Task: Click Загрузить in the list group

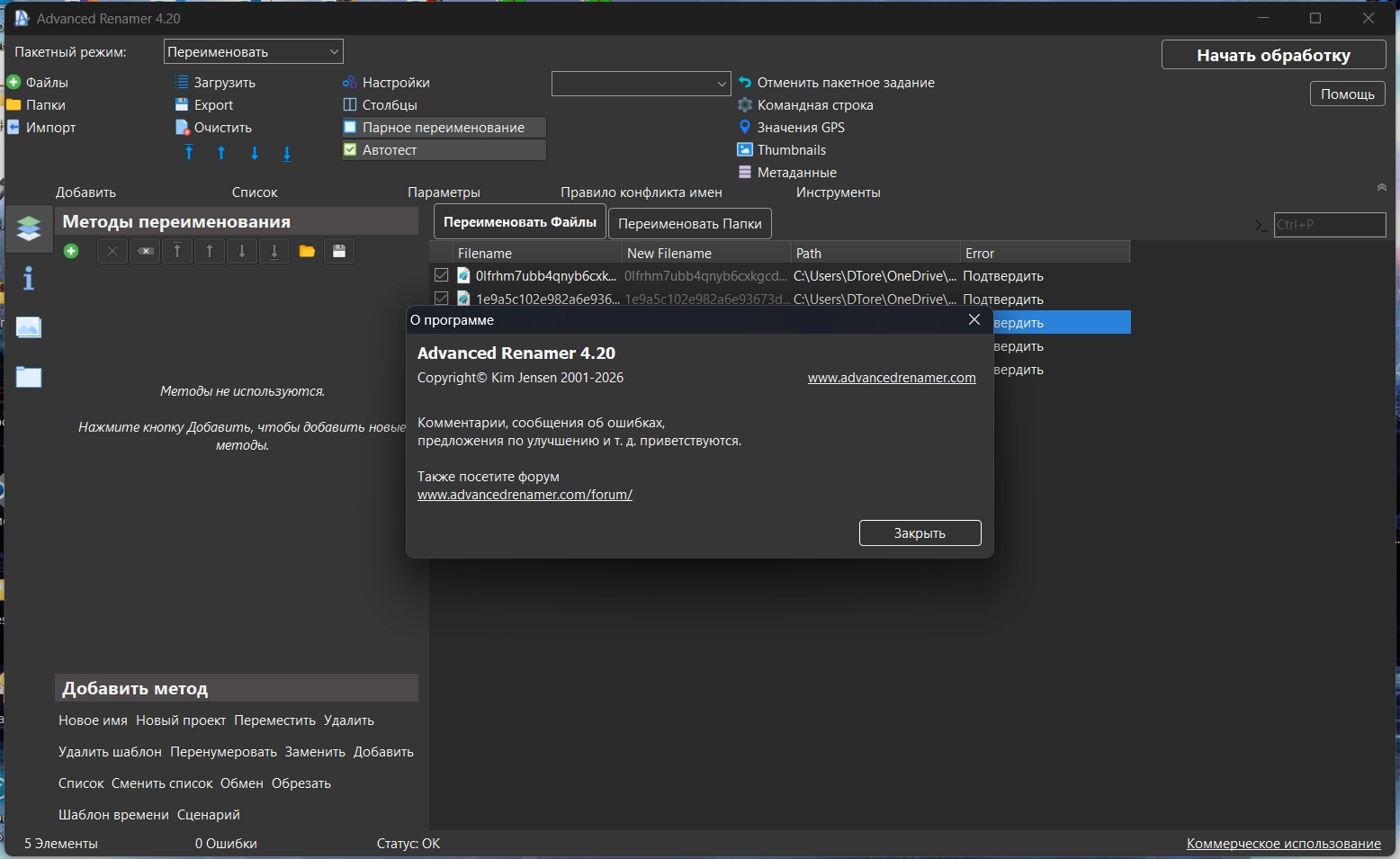Action: click(x=215, y=83)
